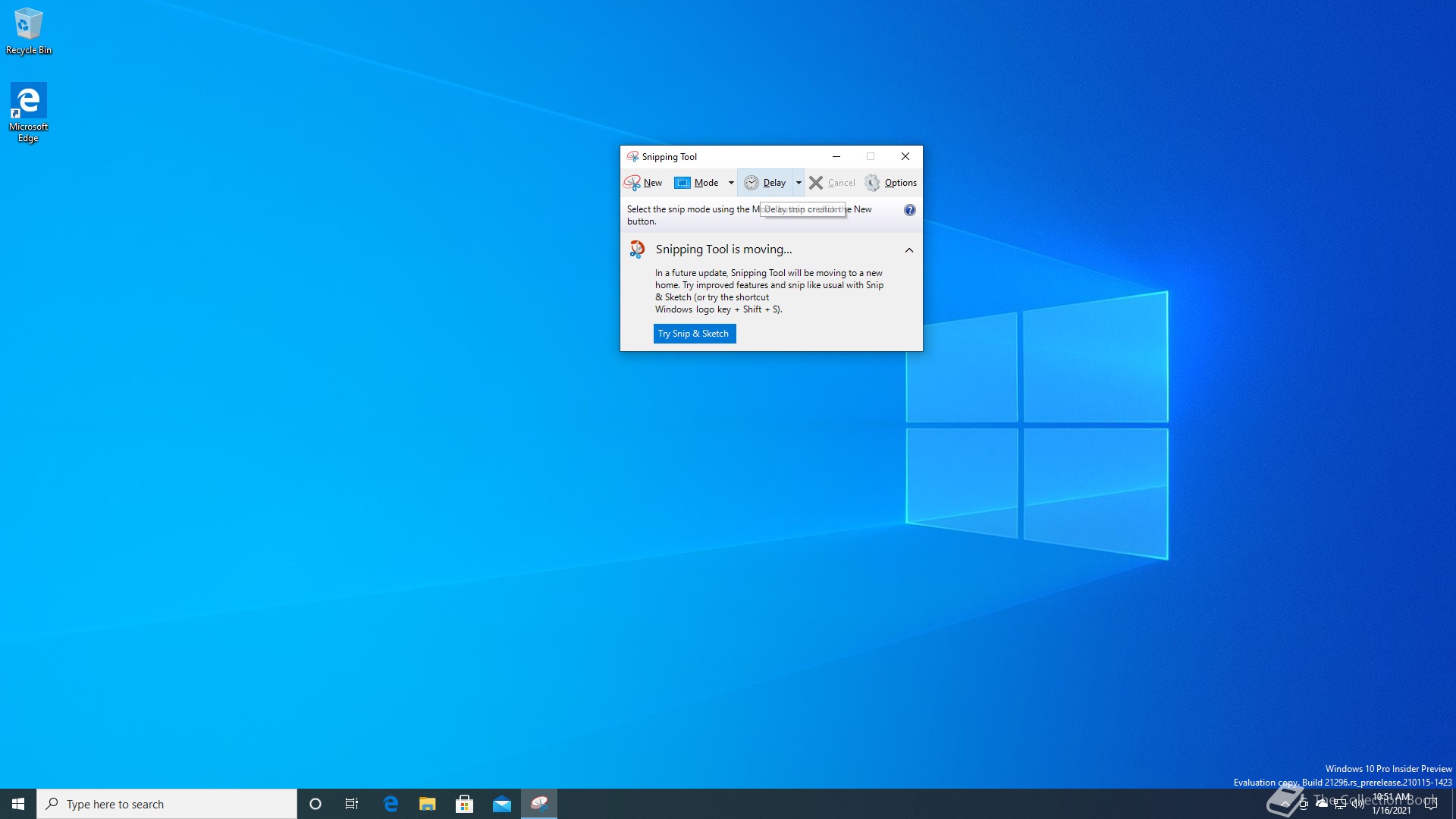Viewport: 1456px width, 819px height.
Task: Open the Mode dropdown arrow
Action: [731, 183]
